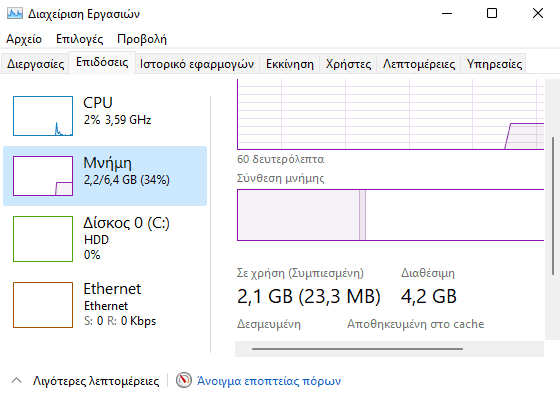Select the Μνήμη memory graph thumbnail
This screenshot has height=404, width=560.
point(43,176)
